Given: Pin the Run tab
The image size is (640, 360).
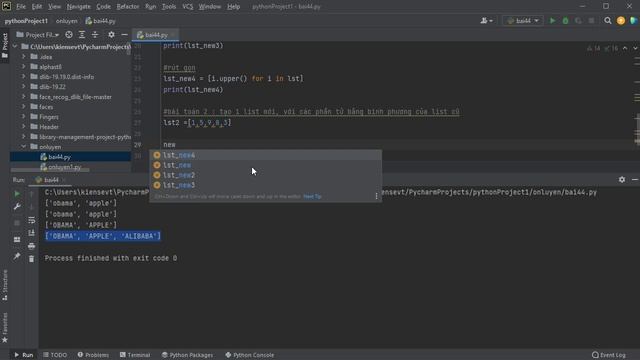Looking at the screenshot, I should (x=17, y=256).
